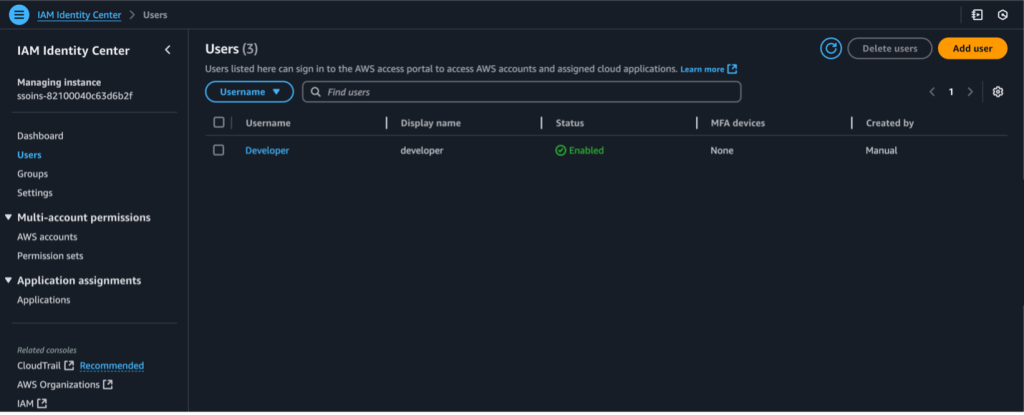
Task: Click the MFA devices column header
Action: [x=737, y=123]
